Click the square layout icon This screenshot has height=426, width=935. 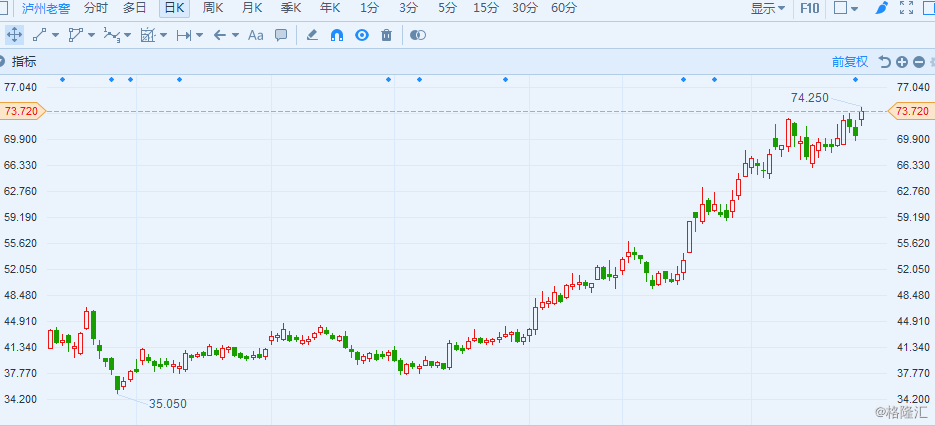[840, 8]
